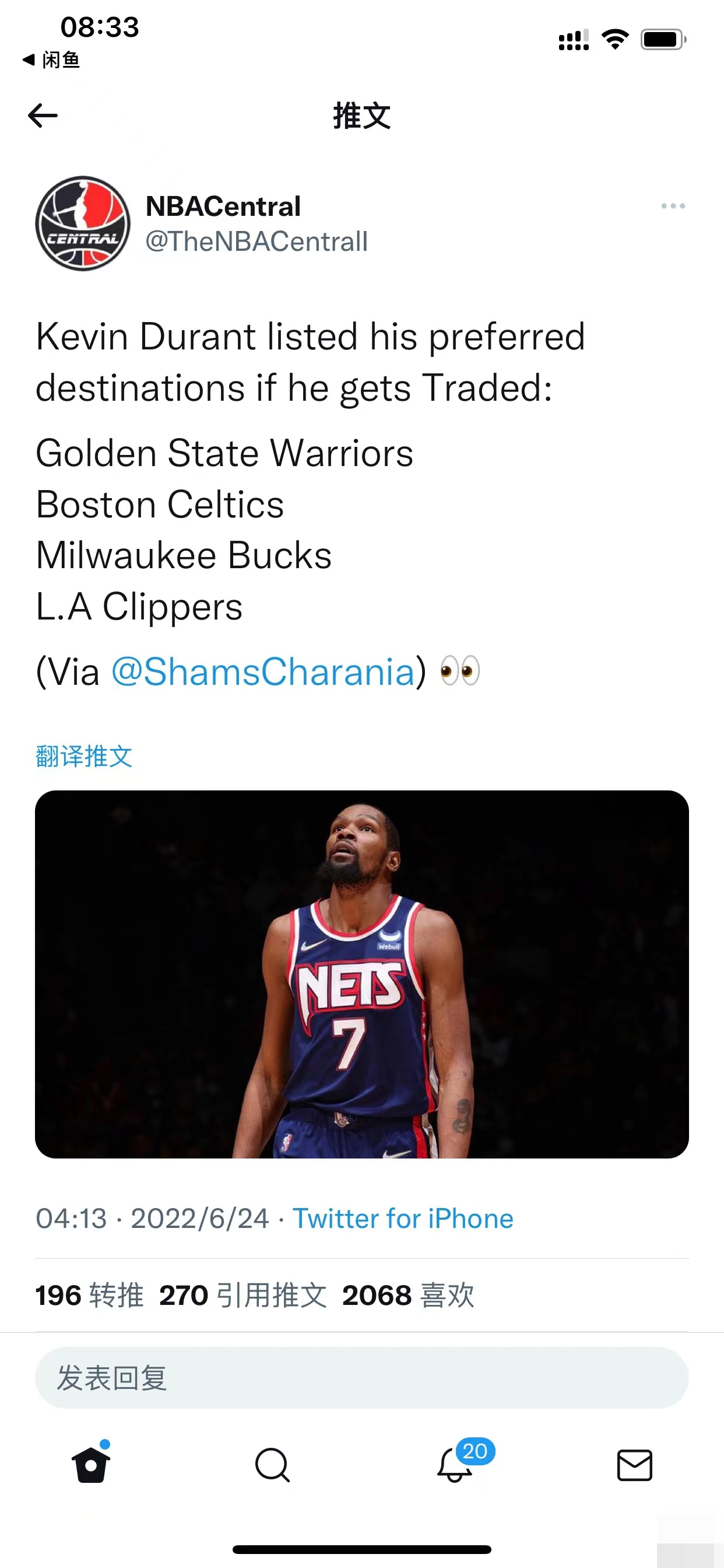The height and width of the screenshot is (1568, 724).
Task: Open the three-dot tweet options menu
Action: [673, 206]
